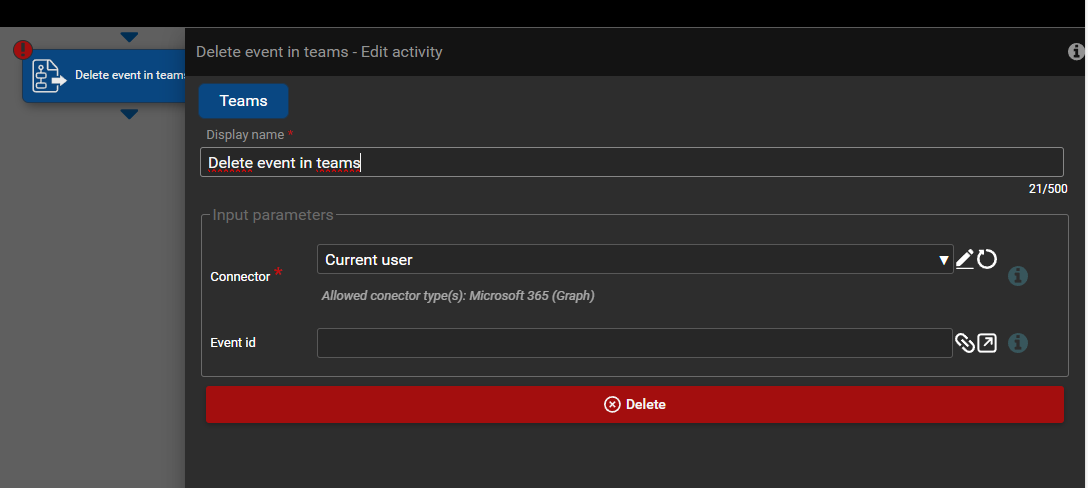Click the info icon in the Event id row
Image resolution: width=1088 pixels, height=488 pixels.
(1018, 343)
